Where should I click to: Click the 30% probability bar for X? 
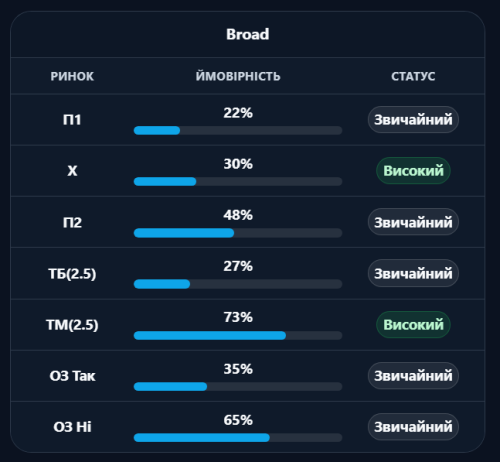tap(238, 181)
